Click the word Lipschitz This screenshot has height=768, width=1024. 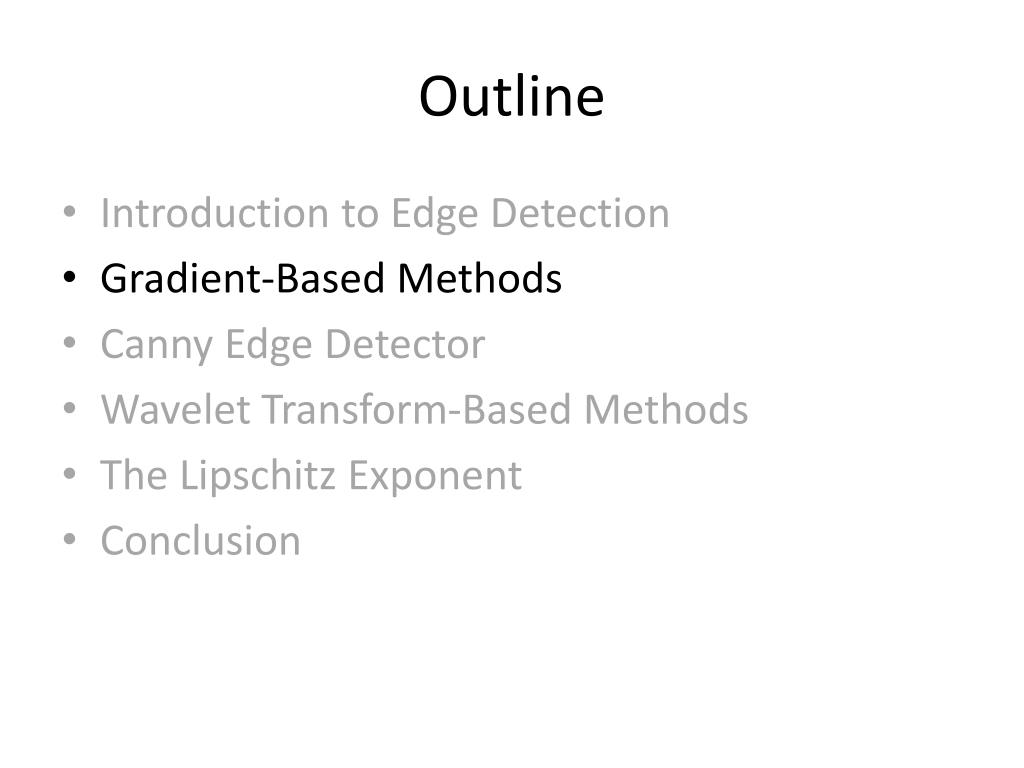click(x=258, y=475)
